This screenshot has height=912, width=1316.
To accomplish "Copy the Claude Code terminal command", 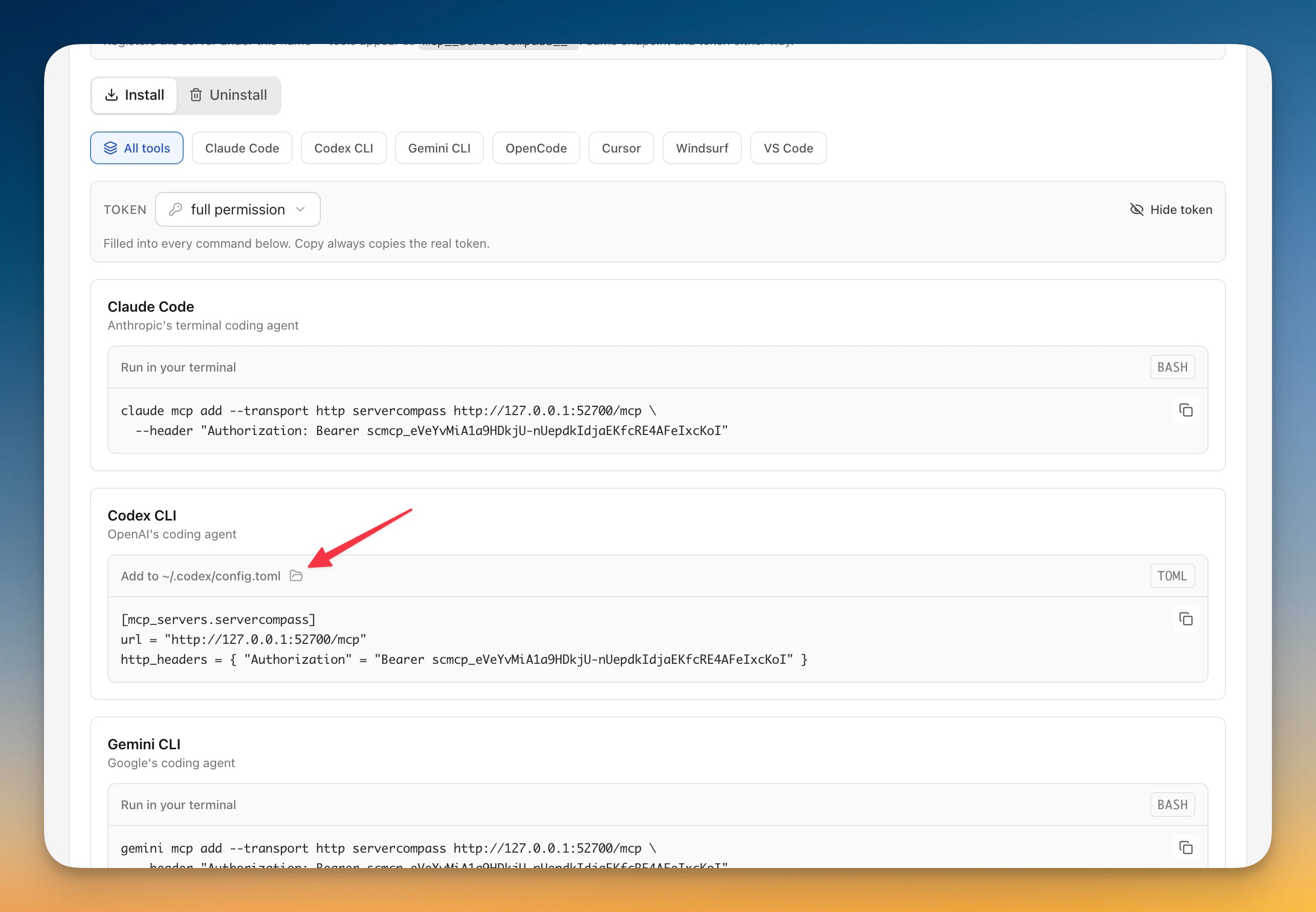I will [1186, 410].
